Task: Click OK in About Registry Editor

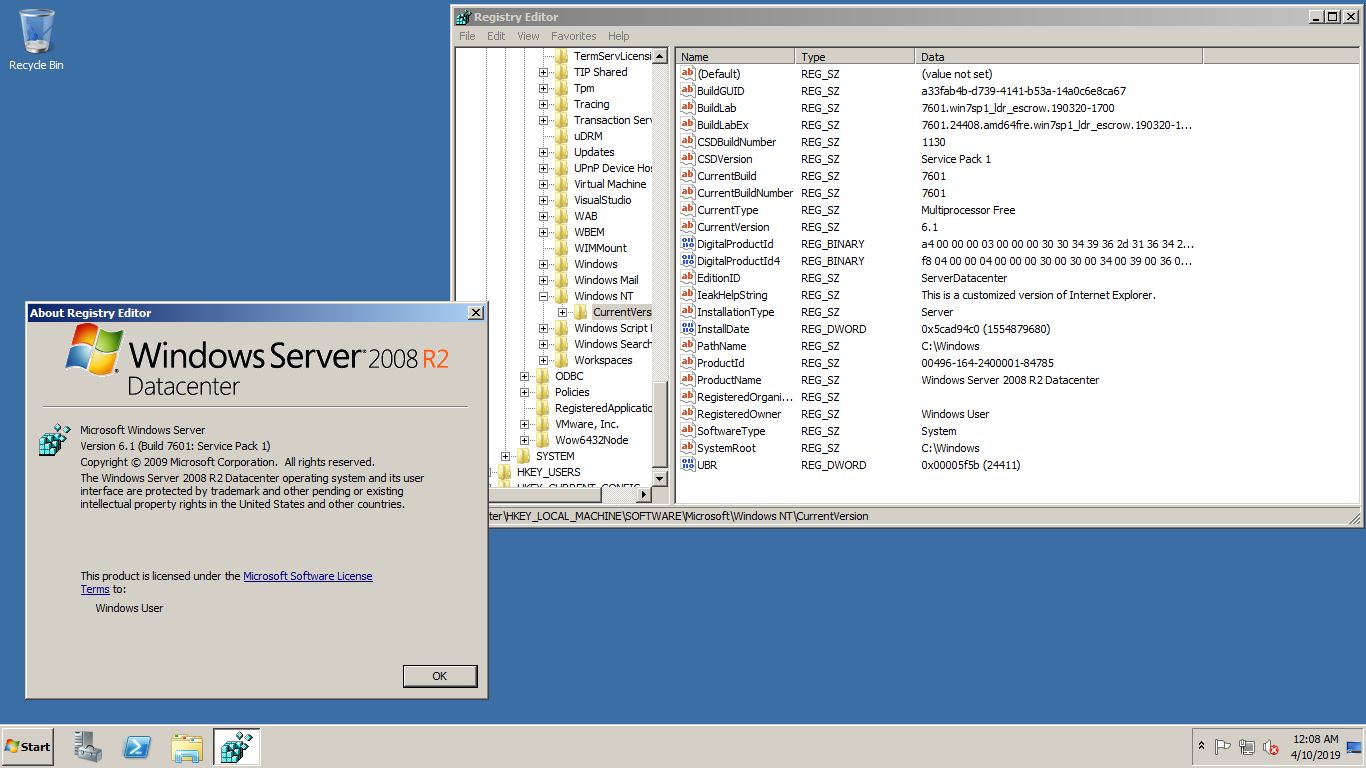Action: (x=440, y=676)
